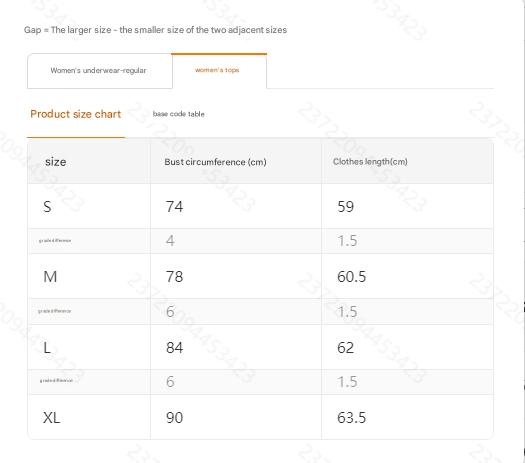The image size is (525, 463).
Task: Open the base code table tab
Action: click(x=178, y=114)
